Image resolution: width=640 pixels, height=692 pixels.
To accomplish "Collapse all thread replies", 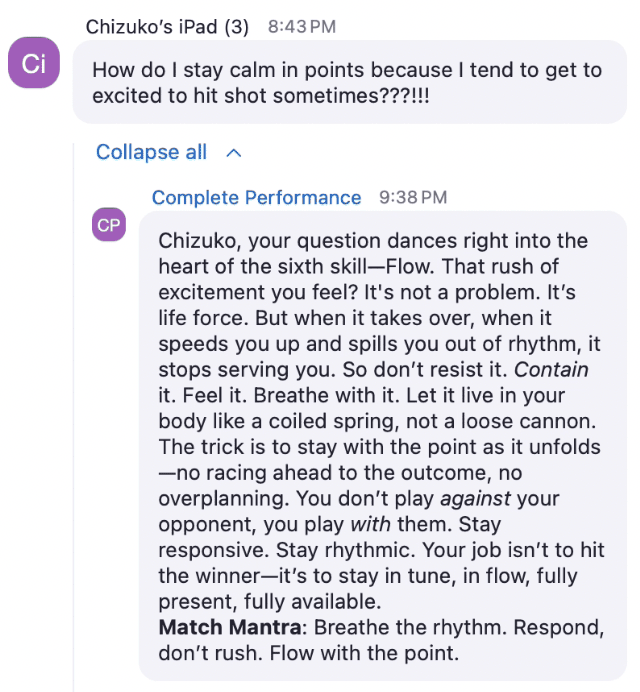I will 151,152.
